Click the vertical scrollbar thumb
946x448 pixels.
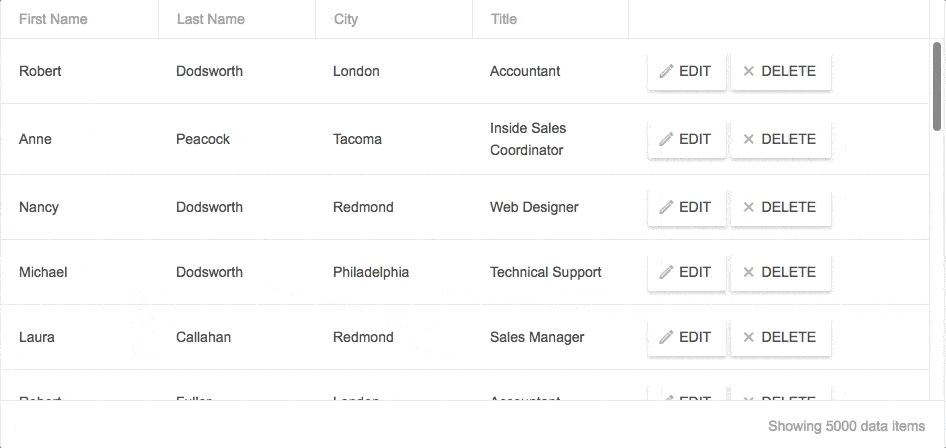937,86
